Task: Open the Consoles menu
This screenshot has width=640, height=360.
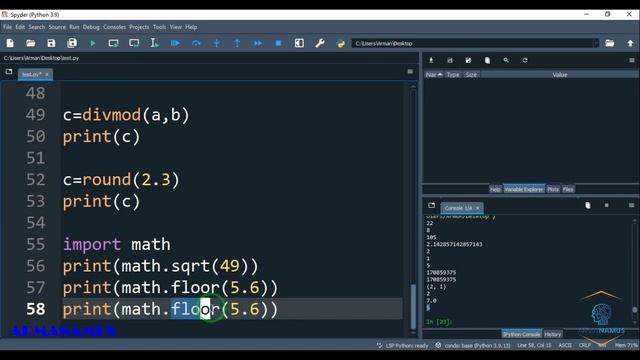Action: (x=114, y=27)
